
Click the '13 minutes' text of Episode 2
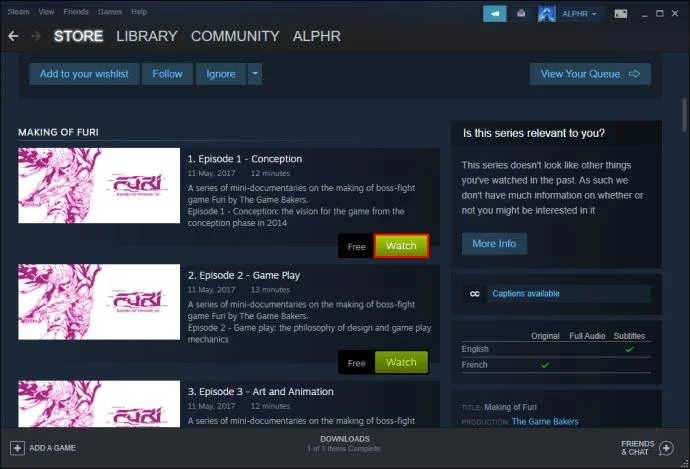click(x=270, y=290)
